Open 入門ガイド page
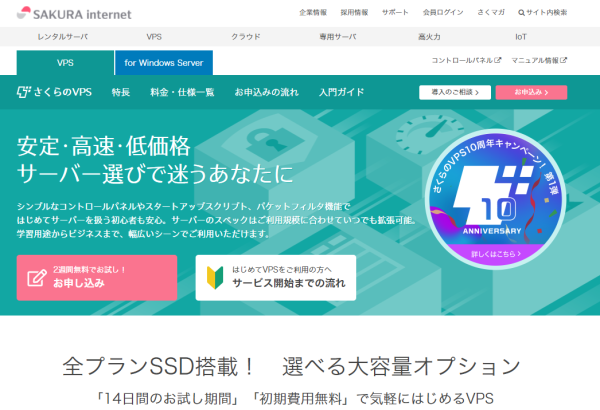 (x=342, y=92)
